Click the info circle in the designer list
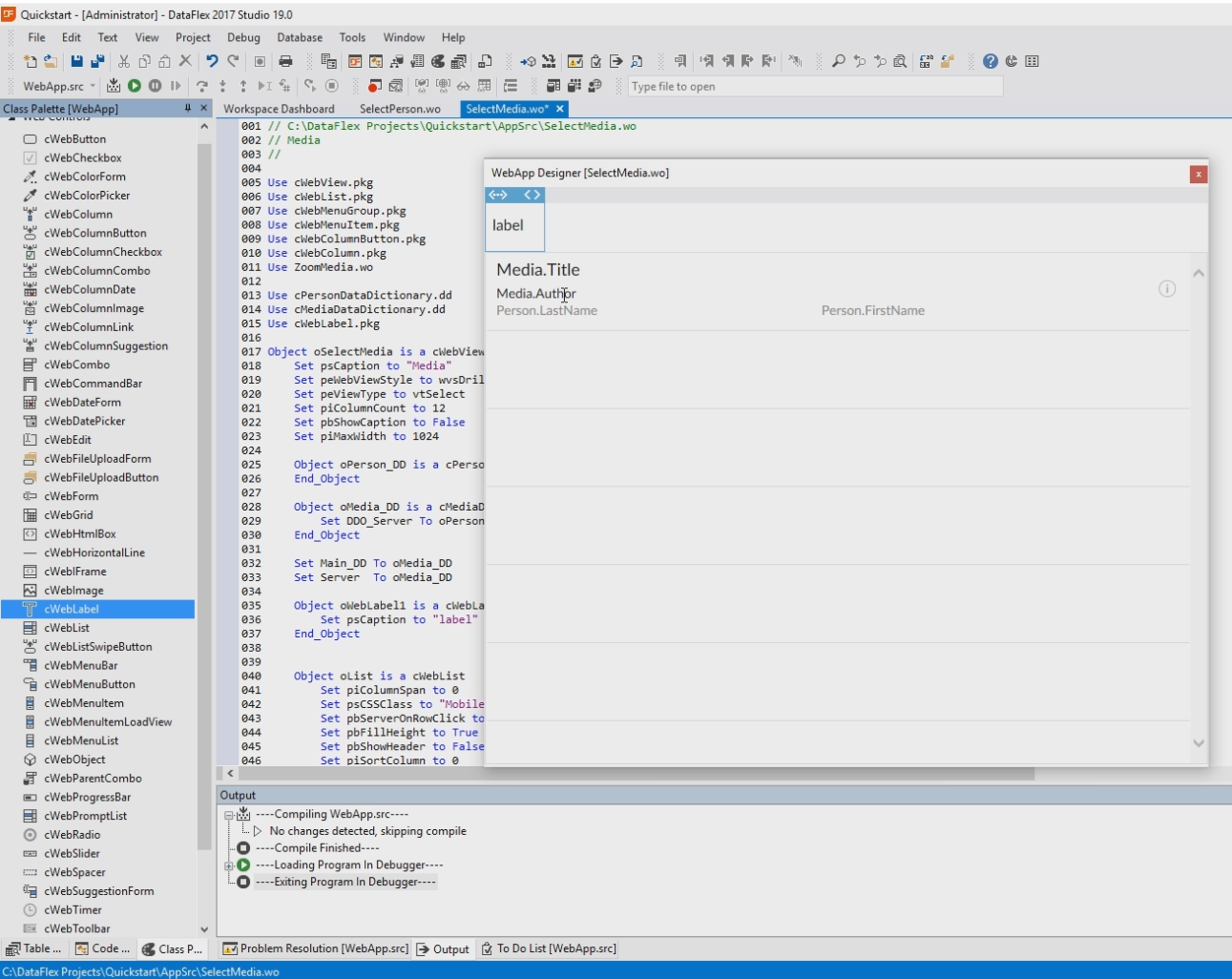Viewport: 1232px width, 979px height. pyautogui.click(x=1166, y=289)
